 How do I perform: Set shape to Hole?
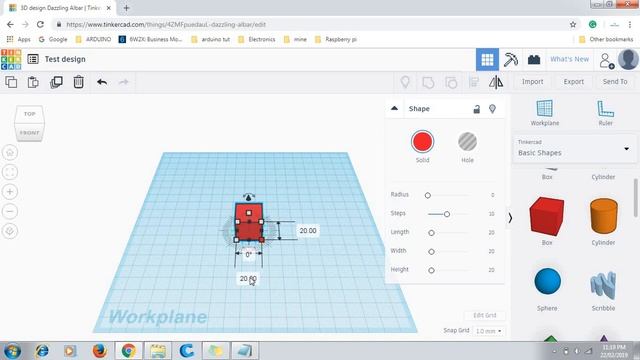[467, 142]
